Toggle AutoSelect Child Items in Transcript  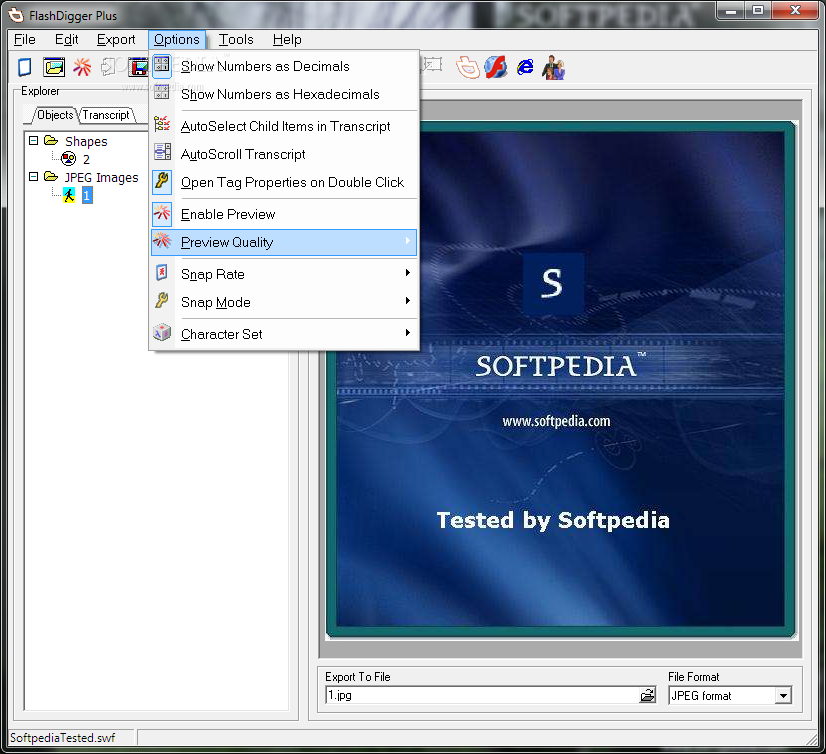point(284,126)
